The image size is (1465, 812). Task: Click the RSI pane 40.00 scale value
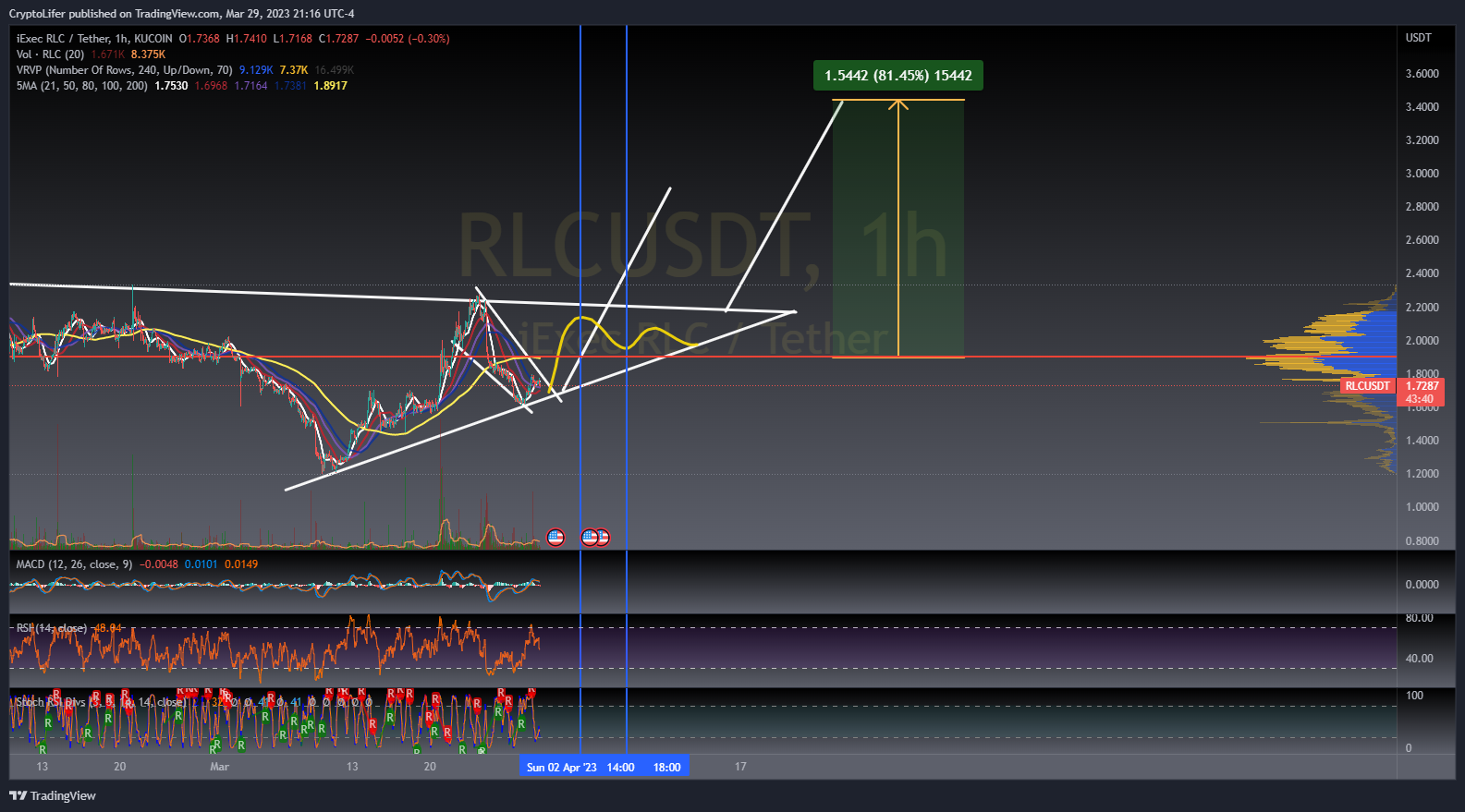pos(1420,659)
